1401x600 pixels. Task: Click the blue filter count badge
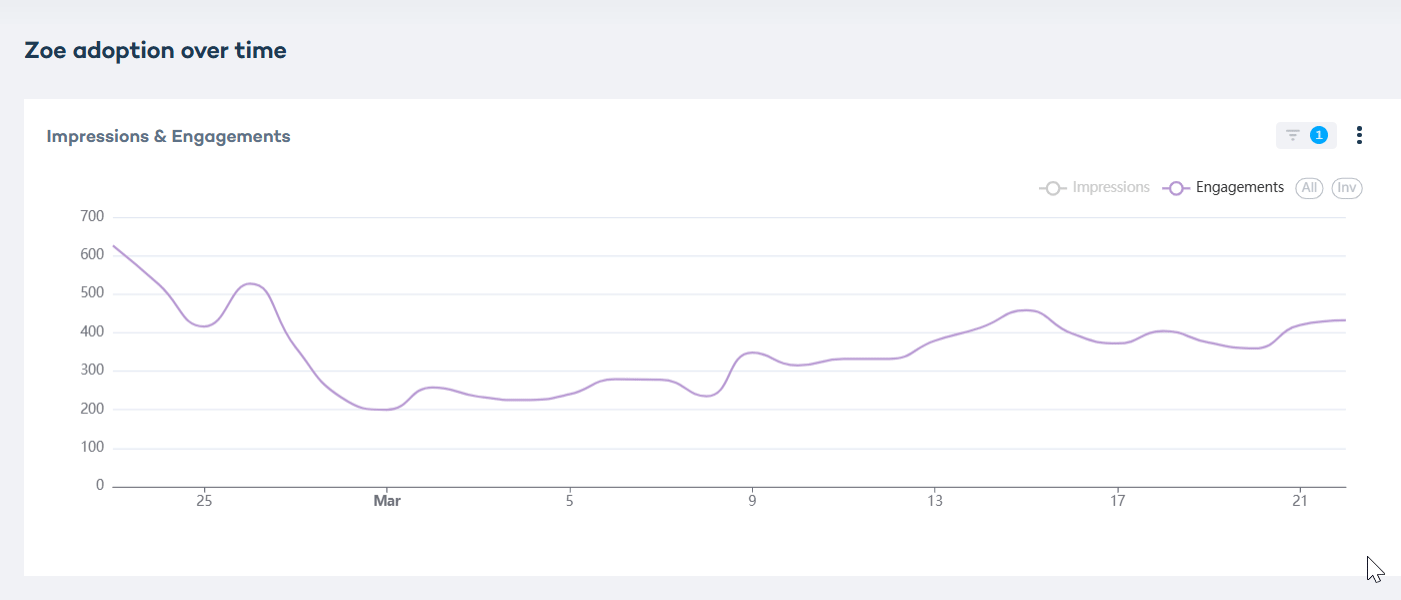coord(1319,135)
